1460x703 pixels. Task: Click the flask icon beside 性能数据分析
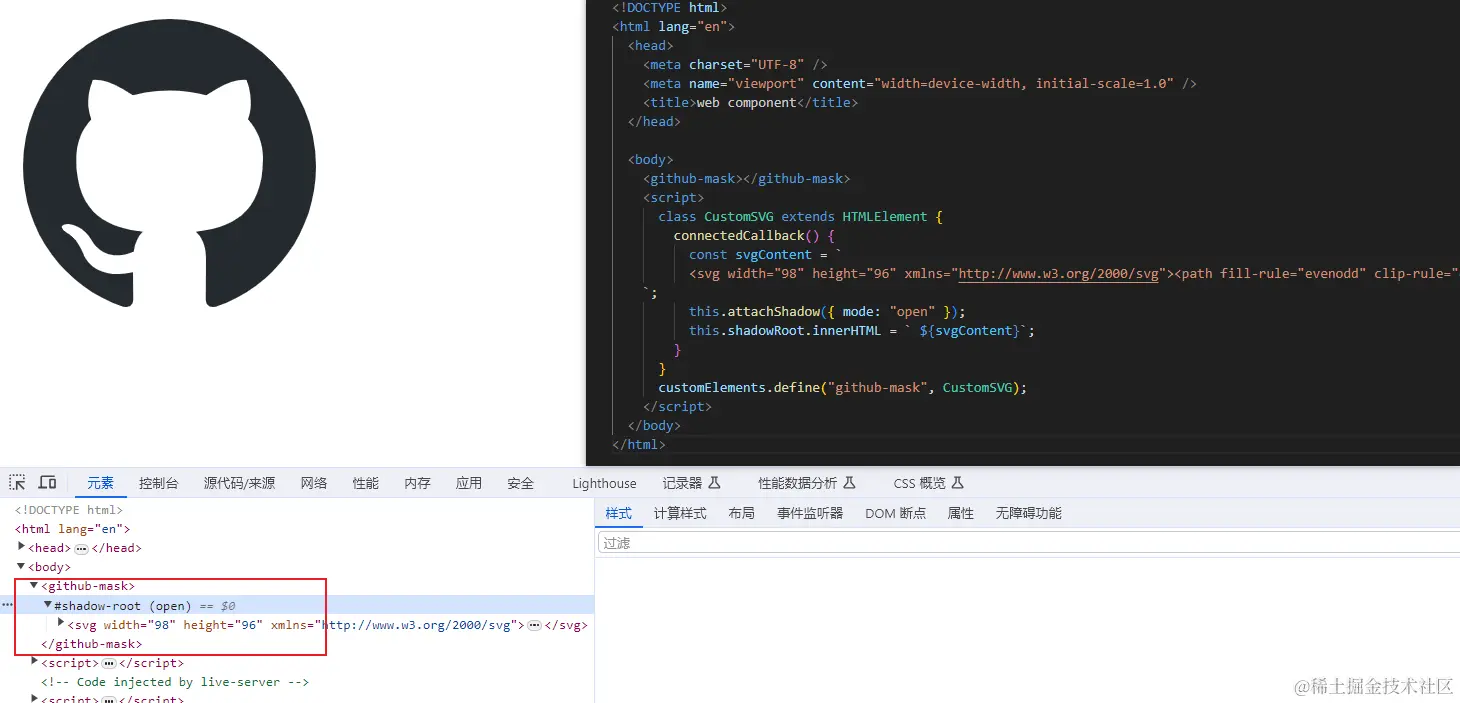(x=849, y=483)
